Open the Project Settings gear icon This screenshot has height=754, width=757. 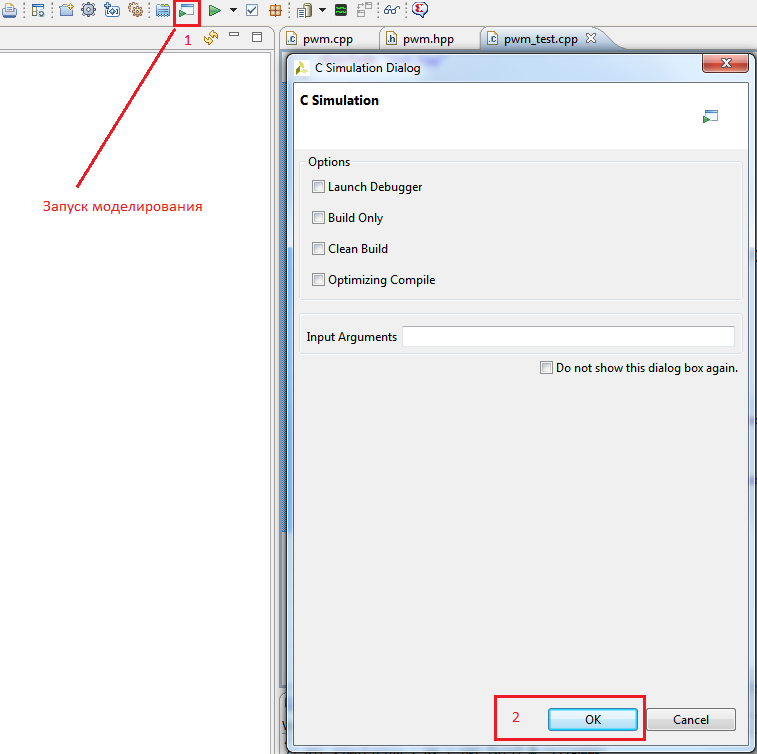(88, 11)
